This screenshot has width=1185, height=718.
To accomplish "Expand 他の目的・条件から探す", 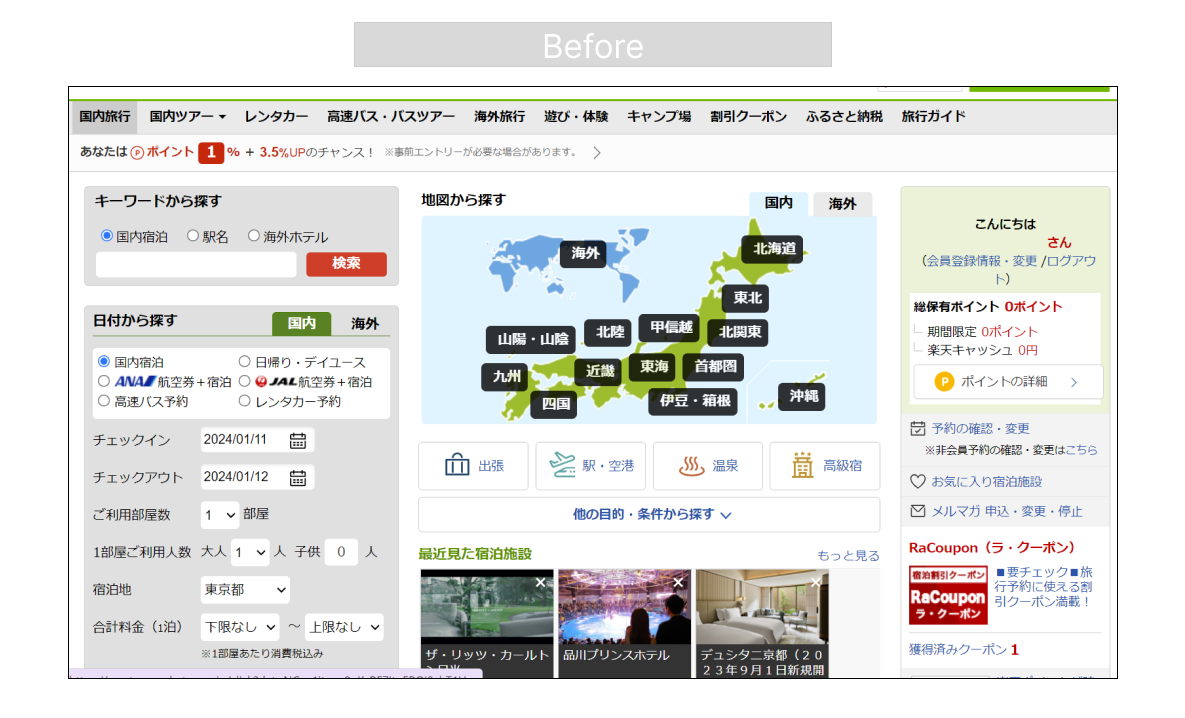I will tap(650, 514).
